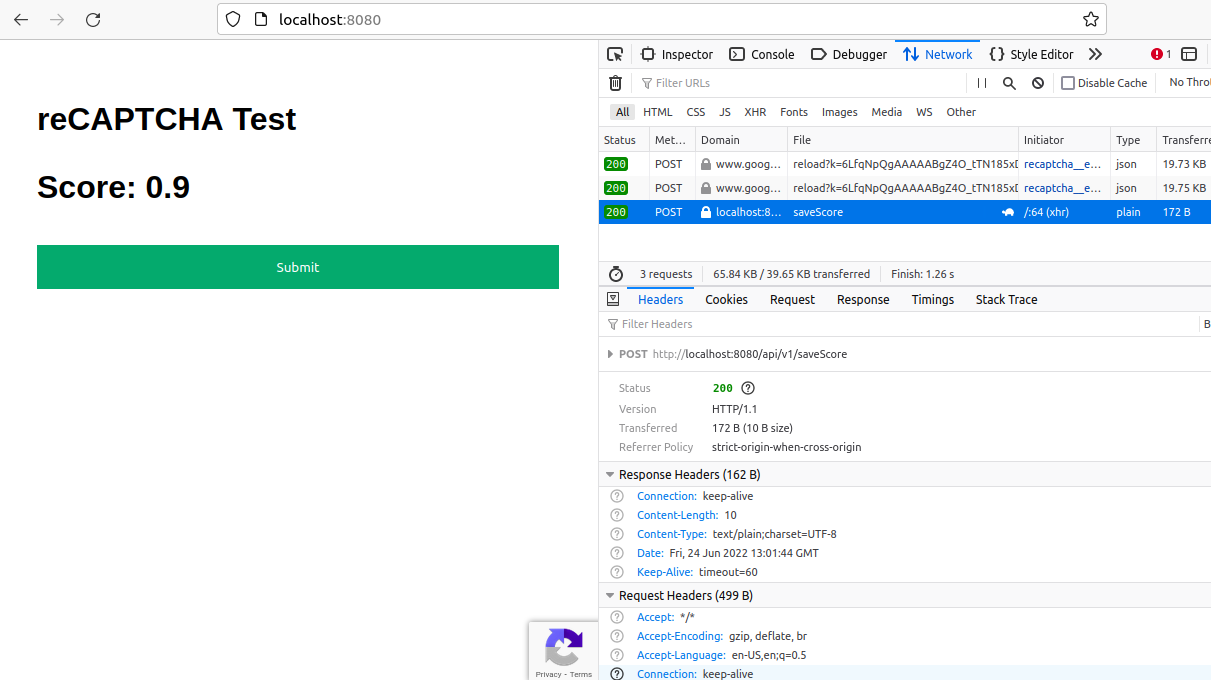Click the green Submit button
Image resolution: width=1211 pixels, height=680 pixels.
297,267
